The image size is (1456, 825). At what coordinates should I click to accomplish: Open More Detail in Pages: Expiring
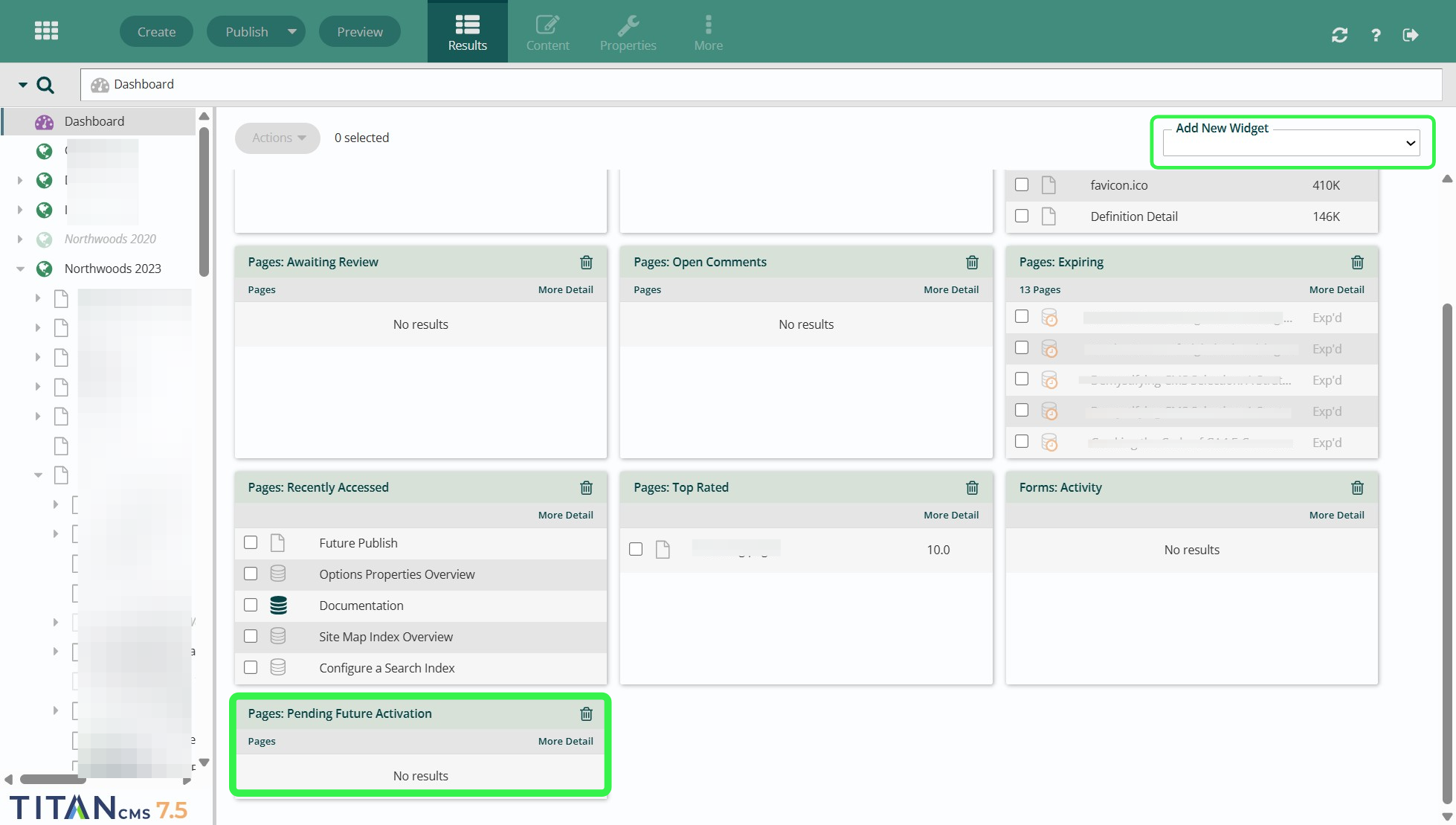coord(1336,289)
